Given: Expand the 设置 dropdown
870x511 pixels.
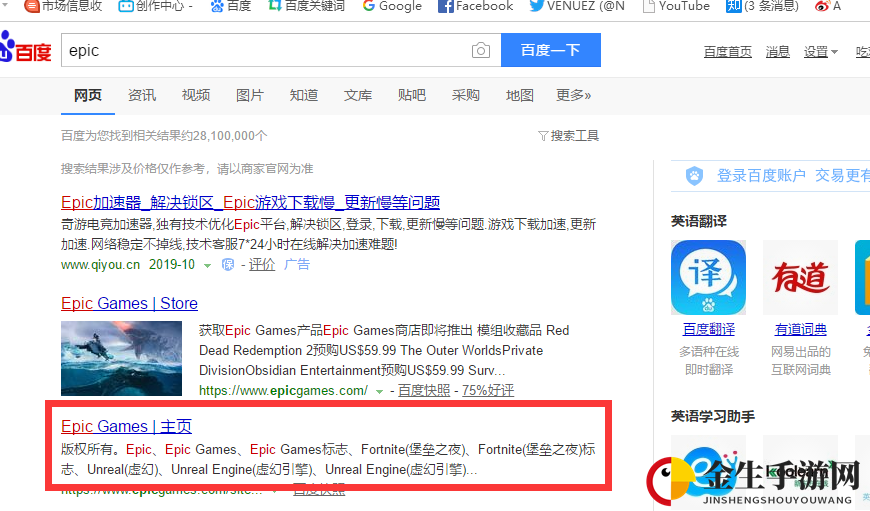Looking at the screenshot, I should click(x=821, y=52).
